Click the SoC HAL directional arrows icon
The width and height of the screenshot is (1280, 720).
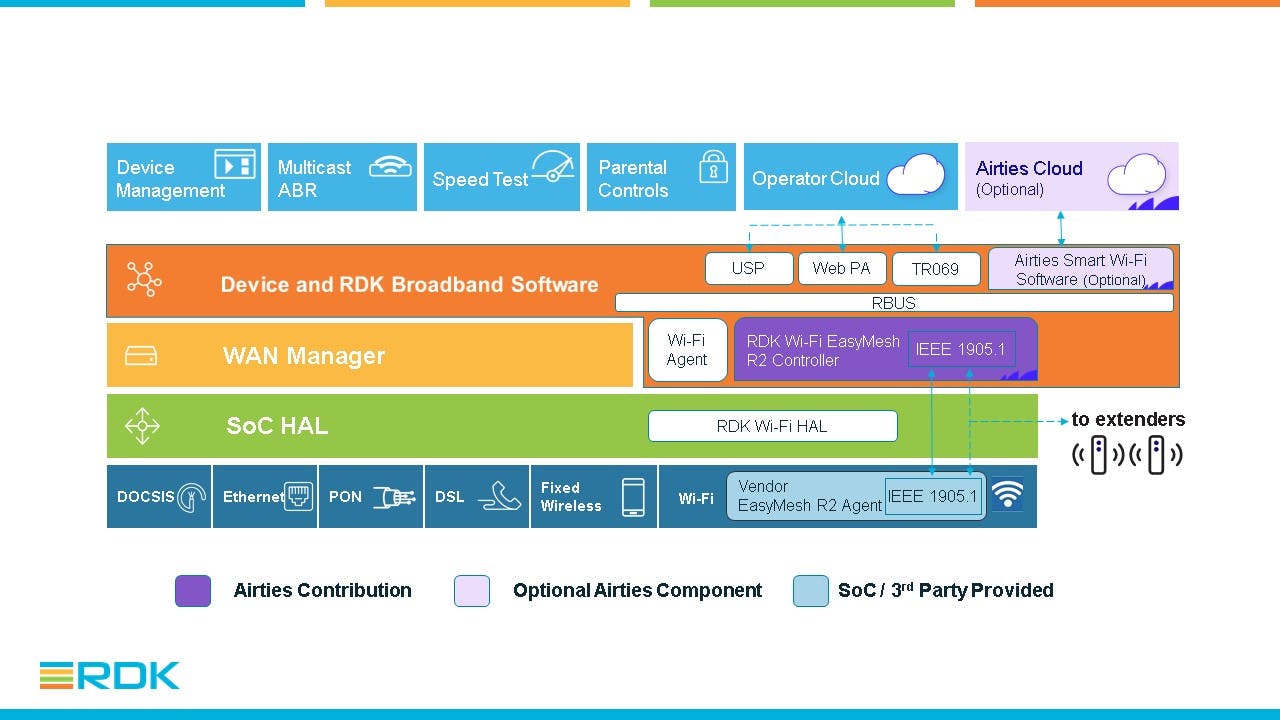click(x=142, y=426)
